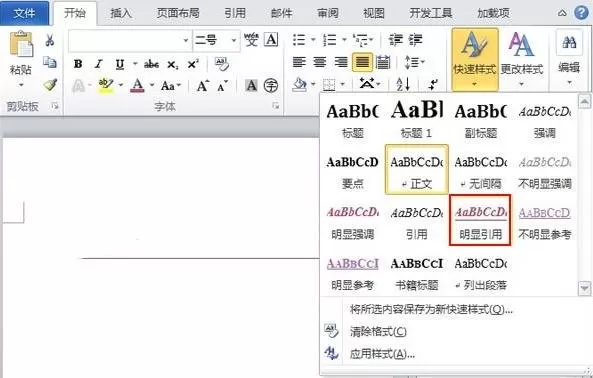Toggle Strikethrough formatting
Image resolution: width=593 pixels, height=378 pixels.
point(151,64)
